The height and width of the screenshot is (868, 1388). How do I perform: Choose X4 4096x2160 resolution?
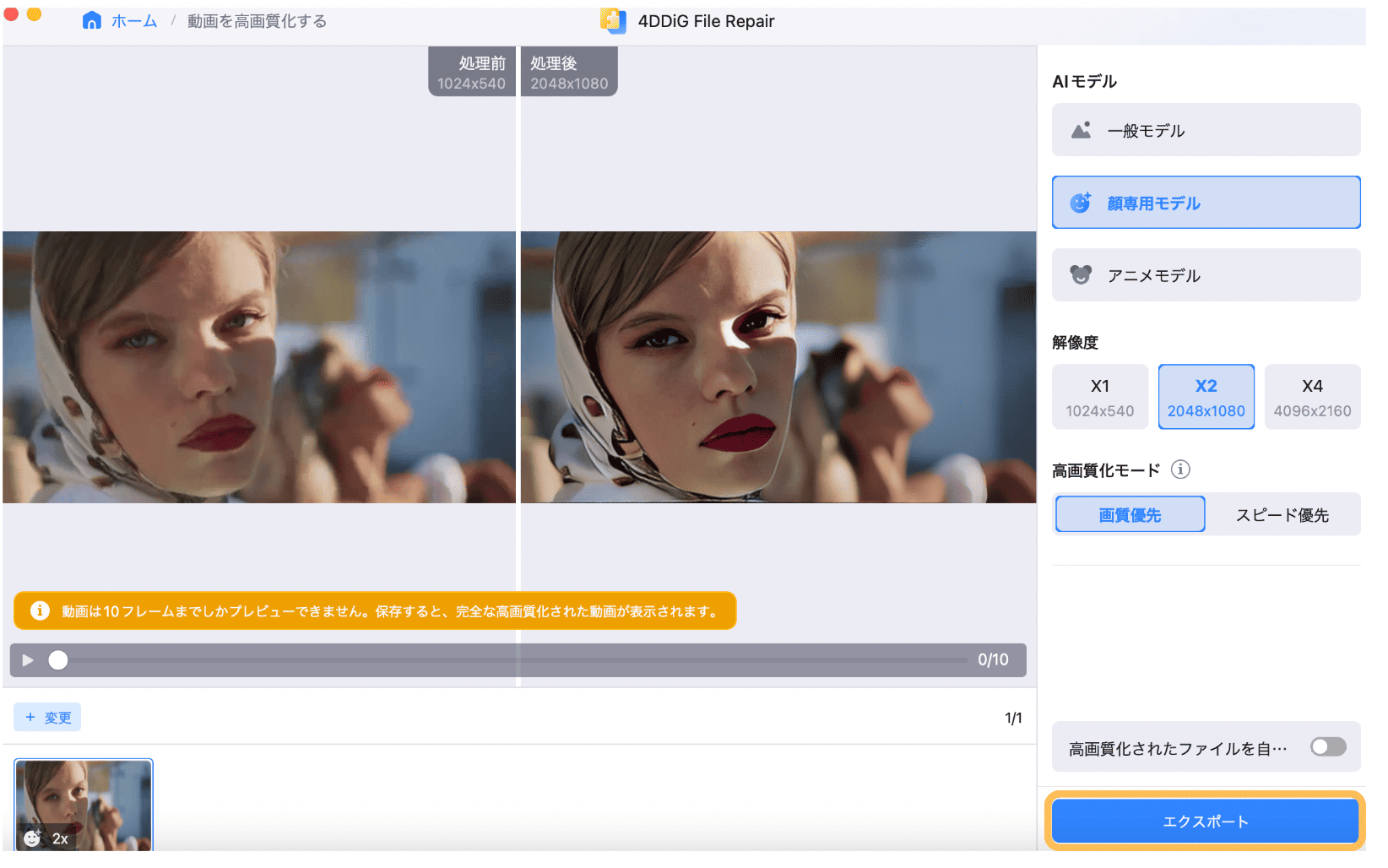click(x=1312, y=397)
